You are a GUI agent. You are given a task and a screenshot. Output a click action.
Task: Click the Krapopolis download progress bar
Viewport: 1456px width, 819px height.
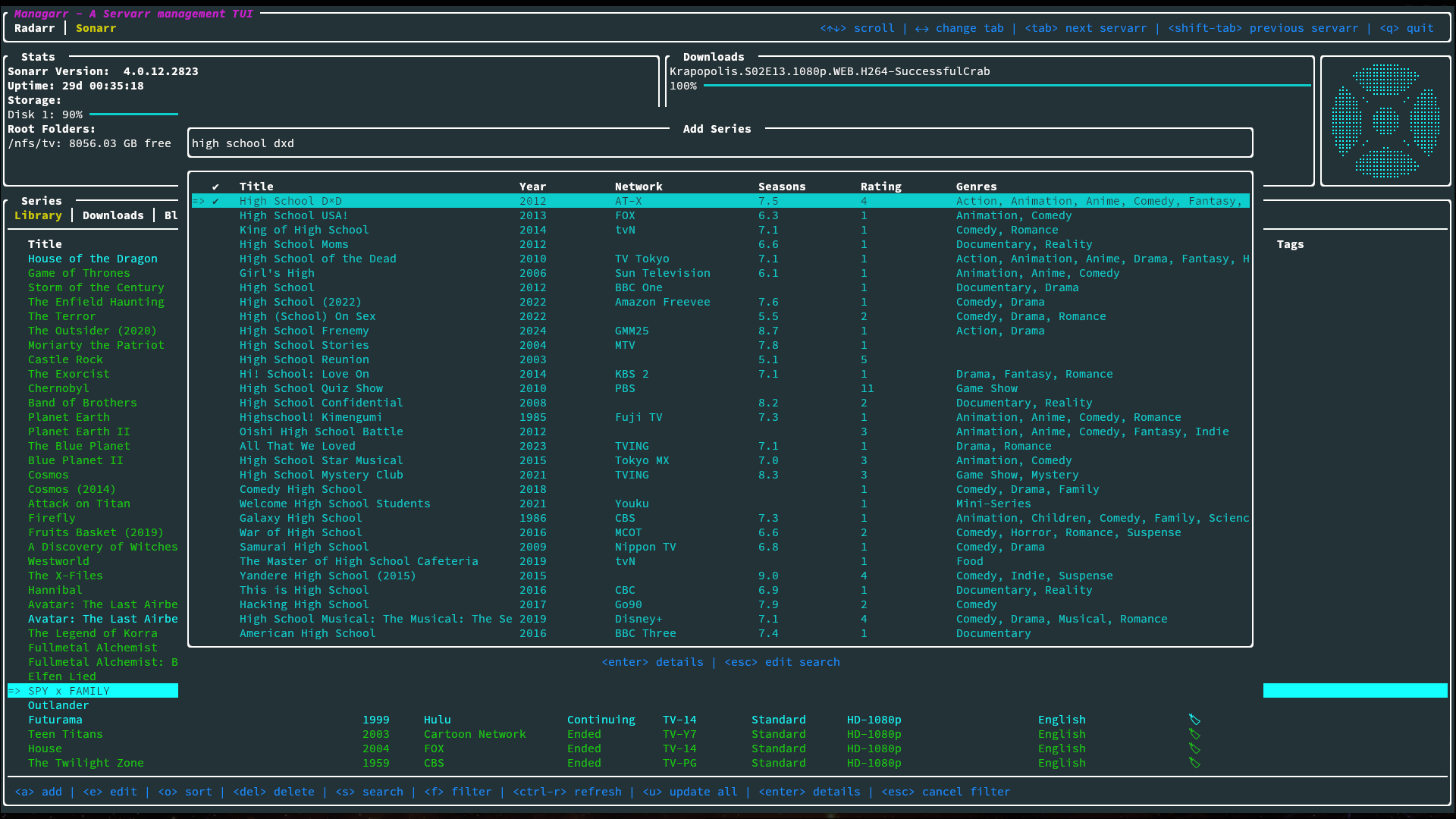(1006, 86)
